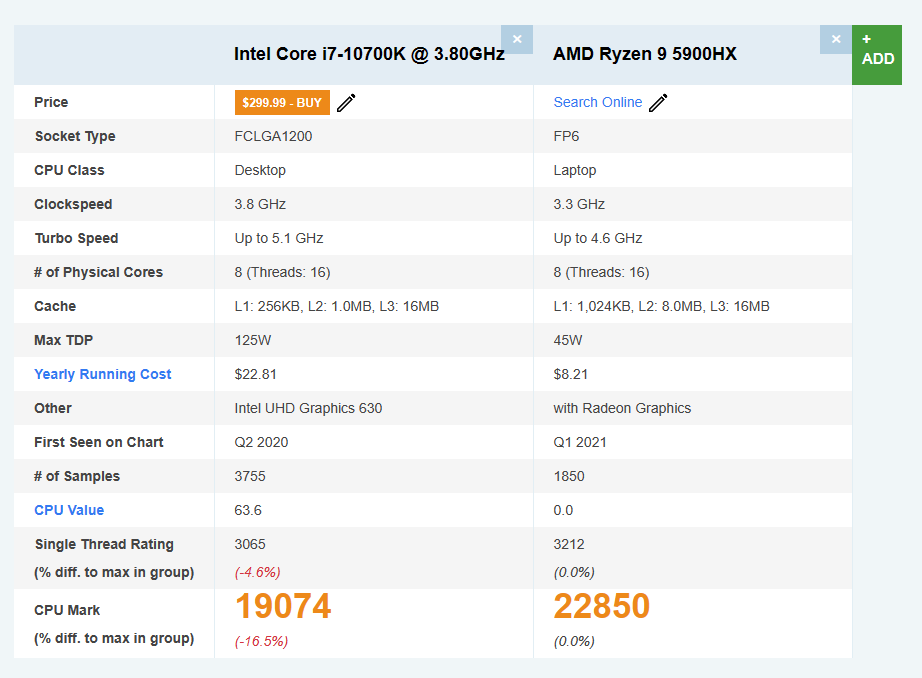
Task: Remove Intel Core i7-10700K column with its X
Action: click(x=517, y=39)
